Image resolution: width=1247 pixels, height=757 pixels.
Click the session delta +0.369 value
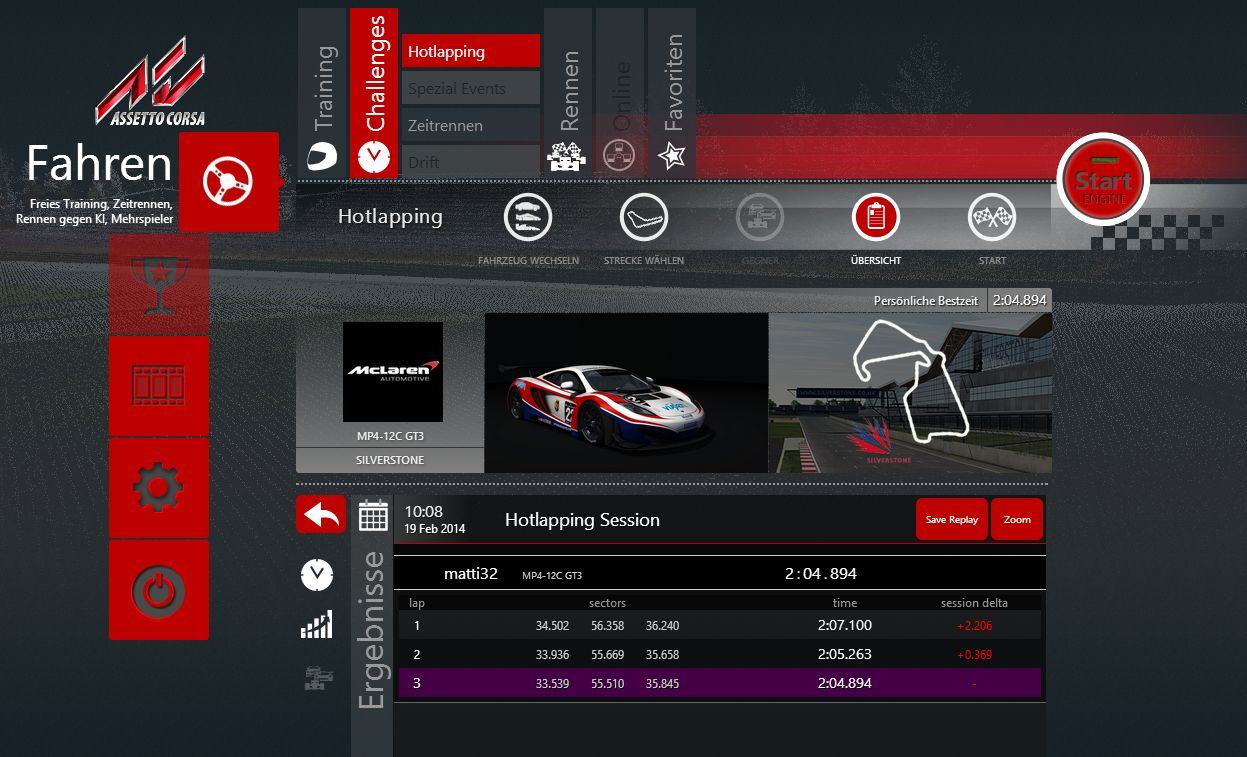click(974, 655)
